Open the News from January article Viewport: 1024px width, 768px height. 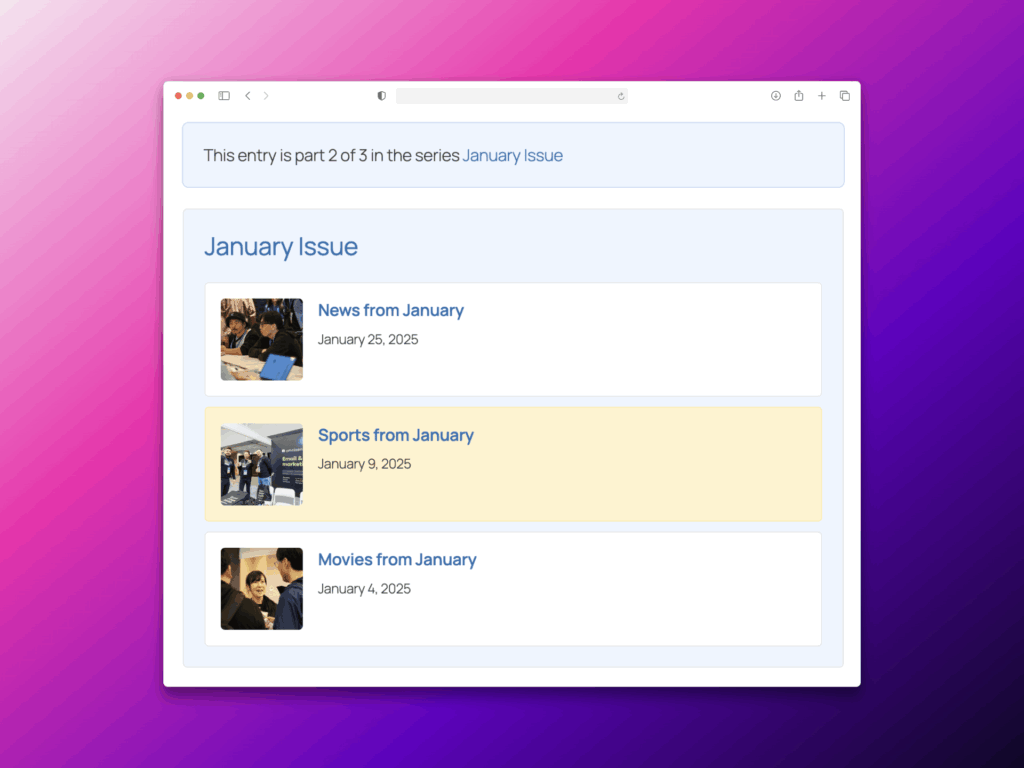[390, 311]
